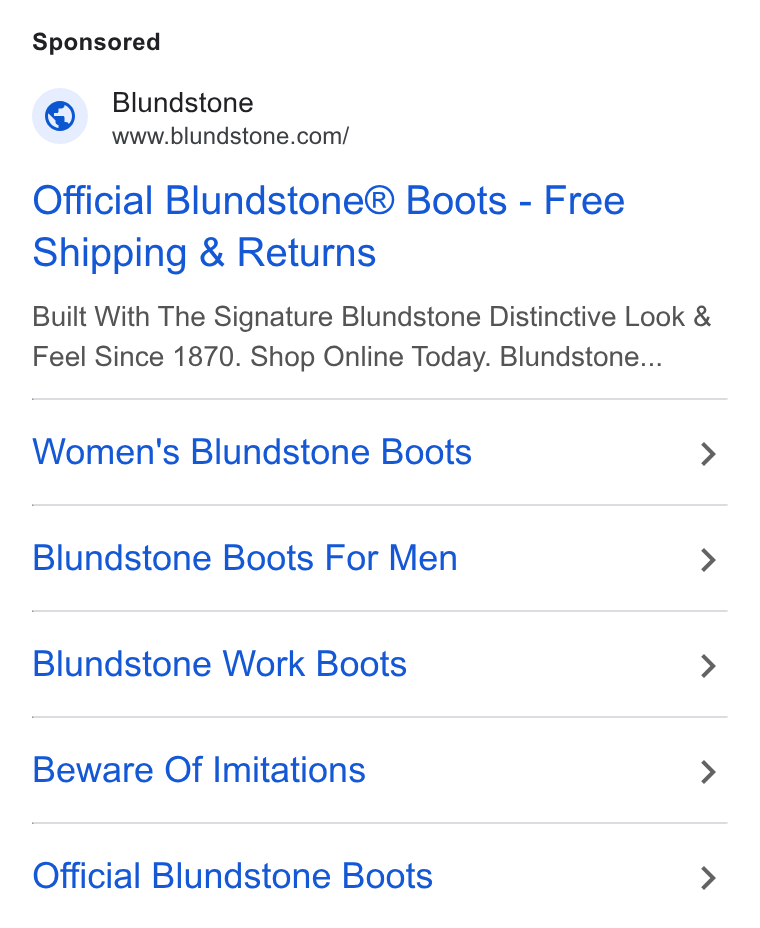Click the arrow icon beside Beware Of Imitations
This screenshot has height=928, width=760.
coord(709,772)
